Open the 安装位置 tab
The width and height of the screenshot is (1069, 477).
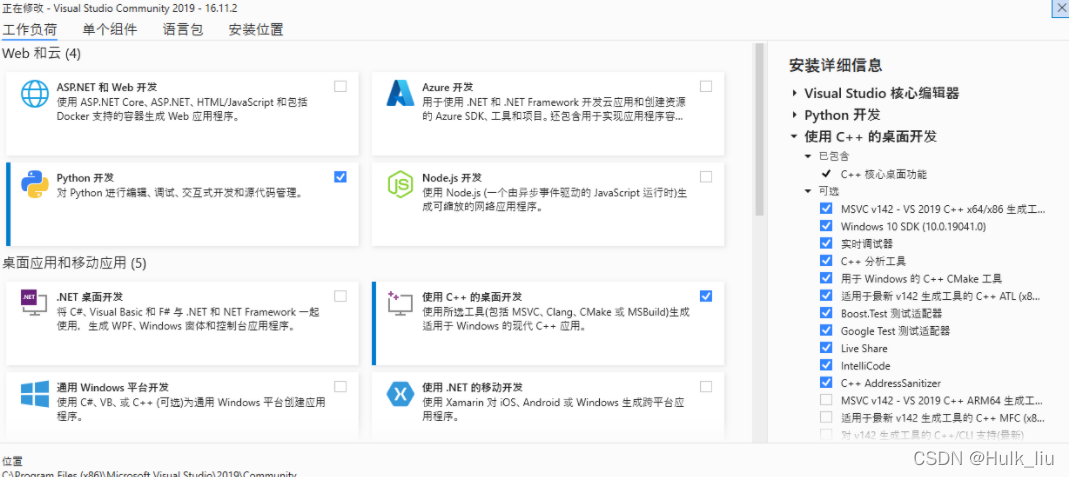(256, 30)
